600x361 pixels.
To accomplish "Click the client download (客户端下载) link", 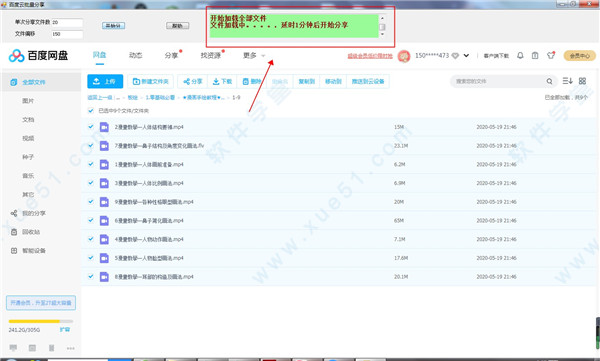I will point(496,56).
